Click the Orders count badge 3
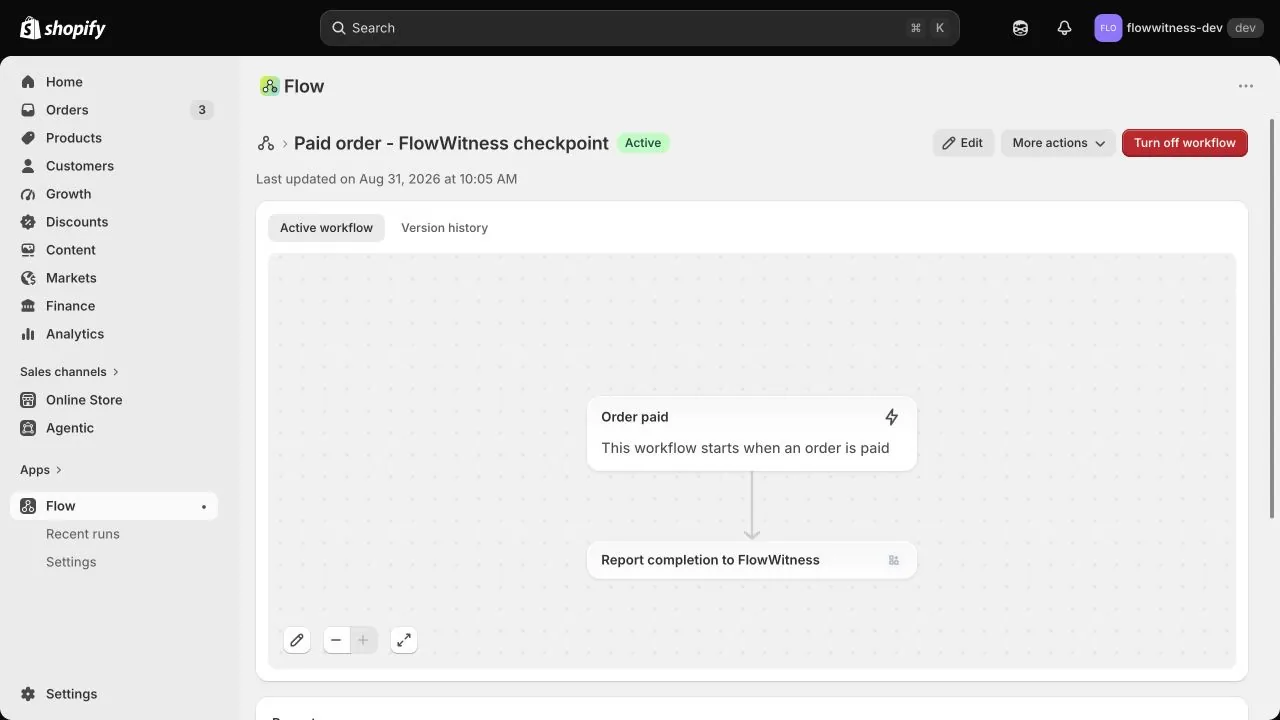Viewport: 1280px width, 720px height. click(x=202, y=110)
